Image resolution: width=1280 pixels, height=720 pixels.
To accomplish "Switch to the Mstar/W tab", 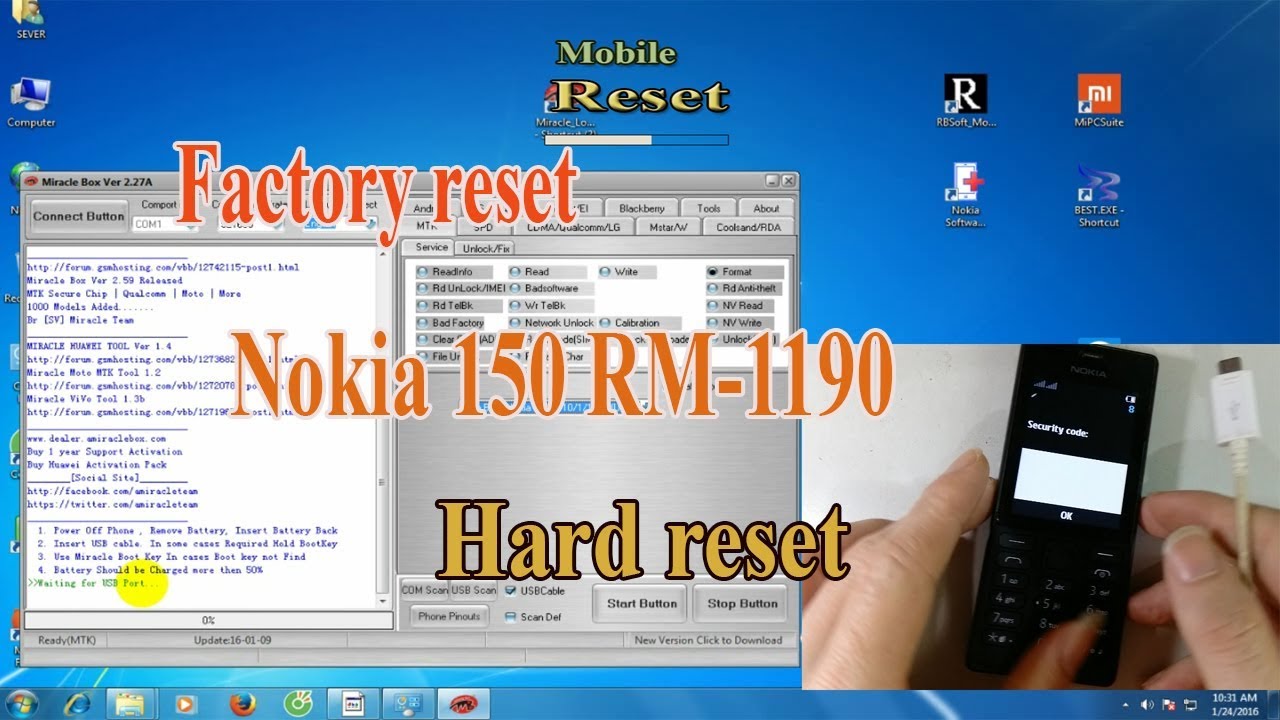I will point(668,227).
